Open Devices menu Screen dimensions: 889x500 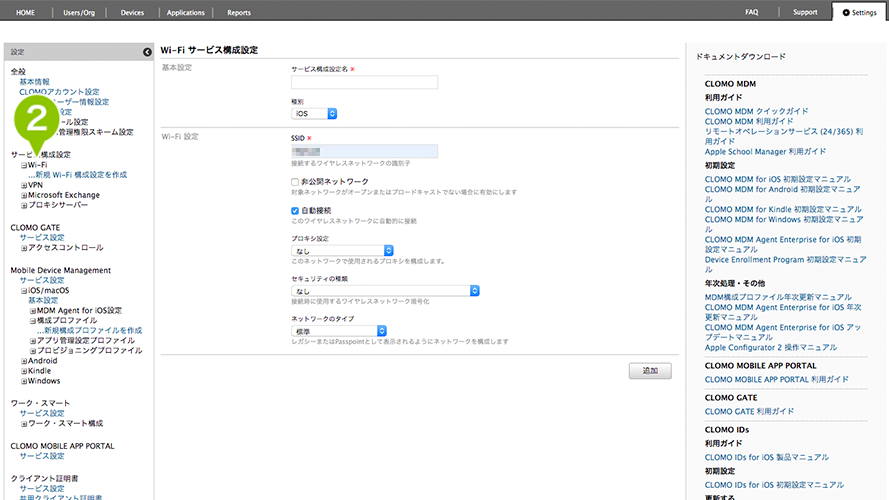132,12
